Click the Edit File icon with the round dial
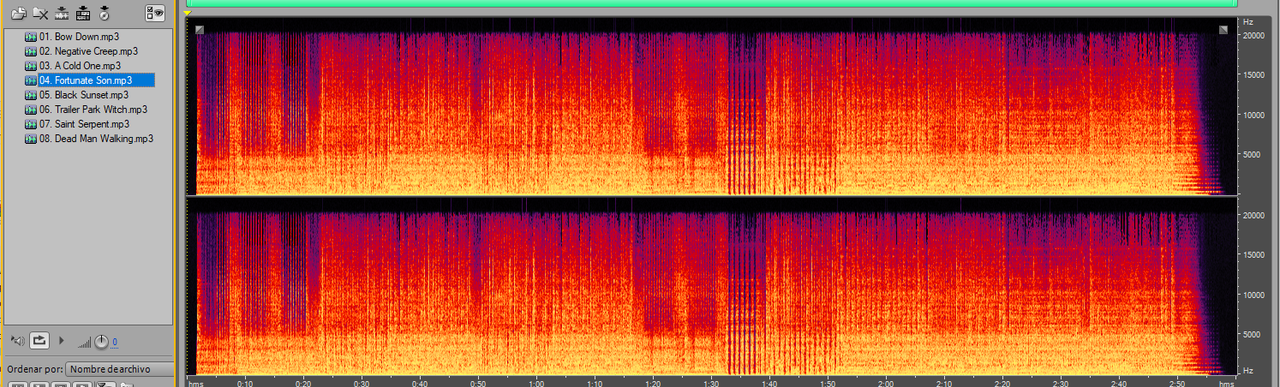 pyautogui.click(x=104, y=13)
